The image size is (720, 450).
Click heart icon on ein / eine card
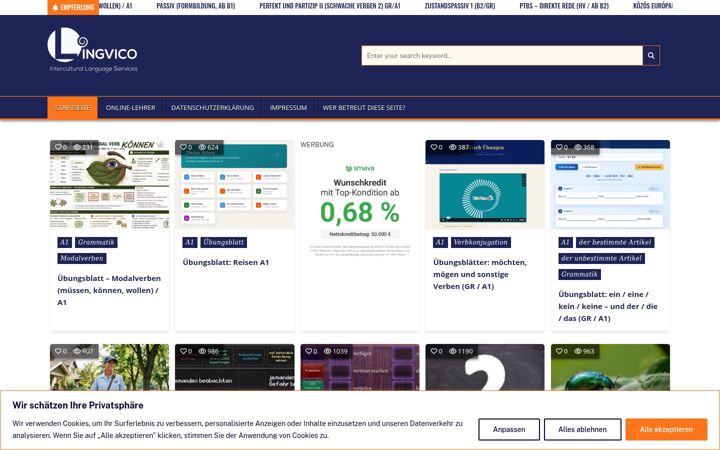[x=559, y=147]
